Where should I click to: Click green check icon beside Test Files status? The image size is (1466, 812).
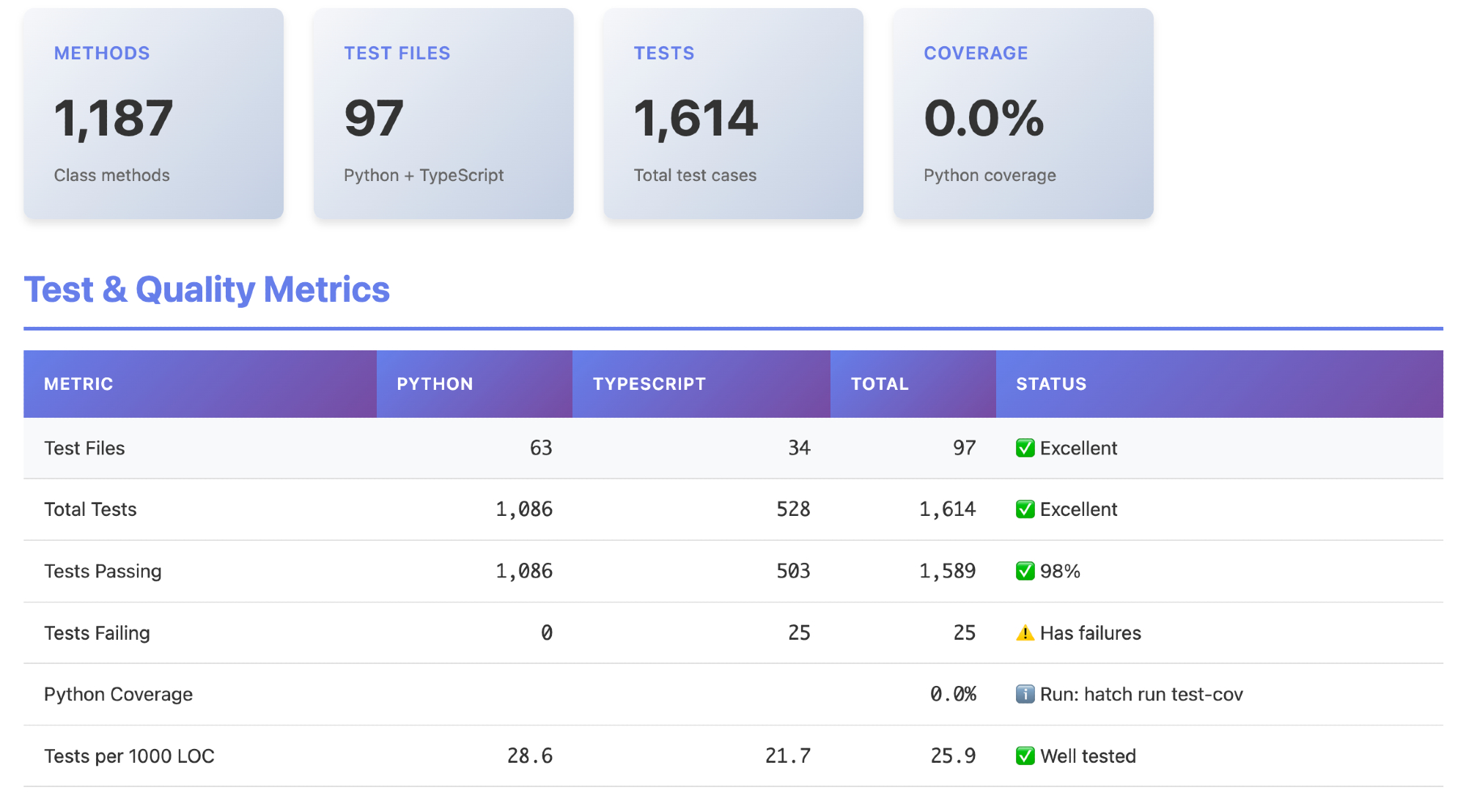click(1025, 448)
